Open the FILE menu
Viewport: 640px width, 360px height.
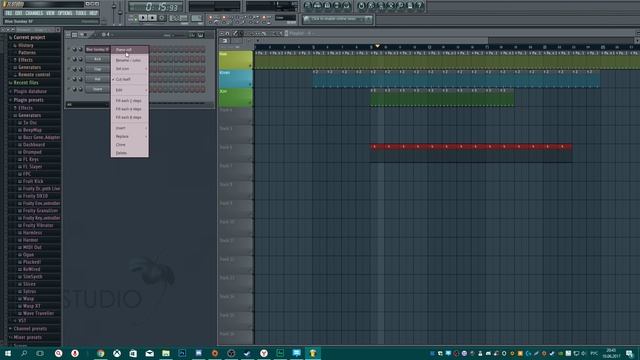point(9,13)
